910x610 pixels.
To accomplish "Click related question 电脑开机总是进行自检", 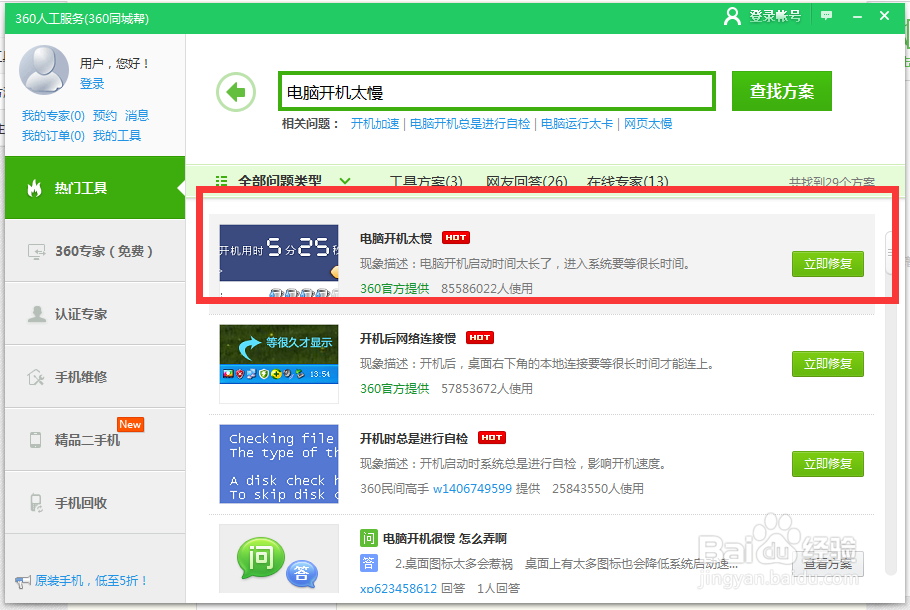I will click(470, 124).
